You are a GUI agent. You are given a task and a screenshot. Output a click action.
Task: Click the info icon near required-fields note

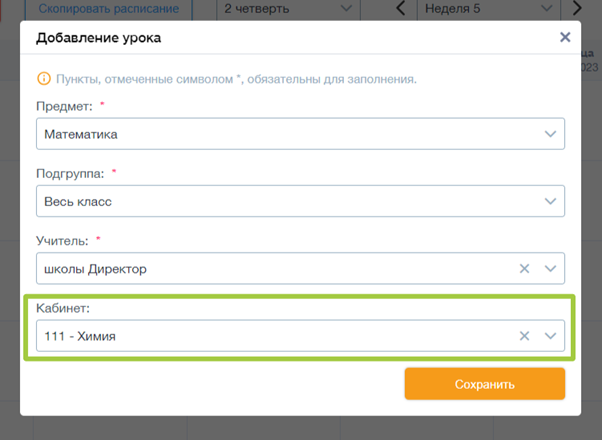[x=44, y=79]
